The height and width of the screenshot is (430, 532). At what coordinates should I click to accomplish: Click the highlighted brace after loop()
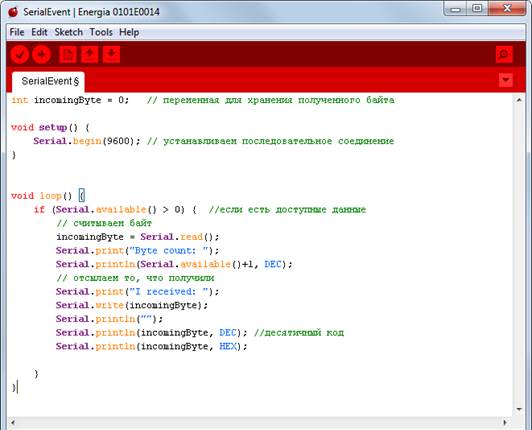click(x=82, y=195)
